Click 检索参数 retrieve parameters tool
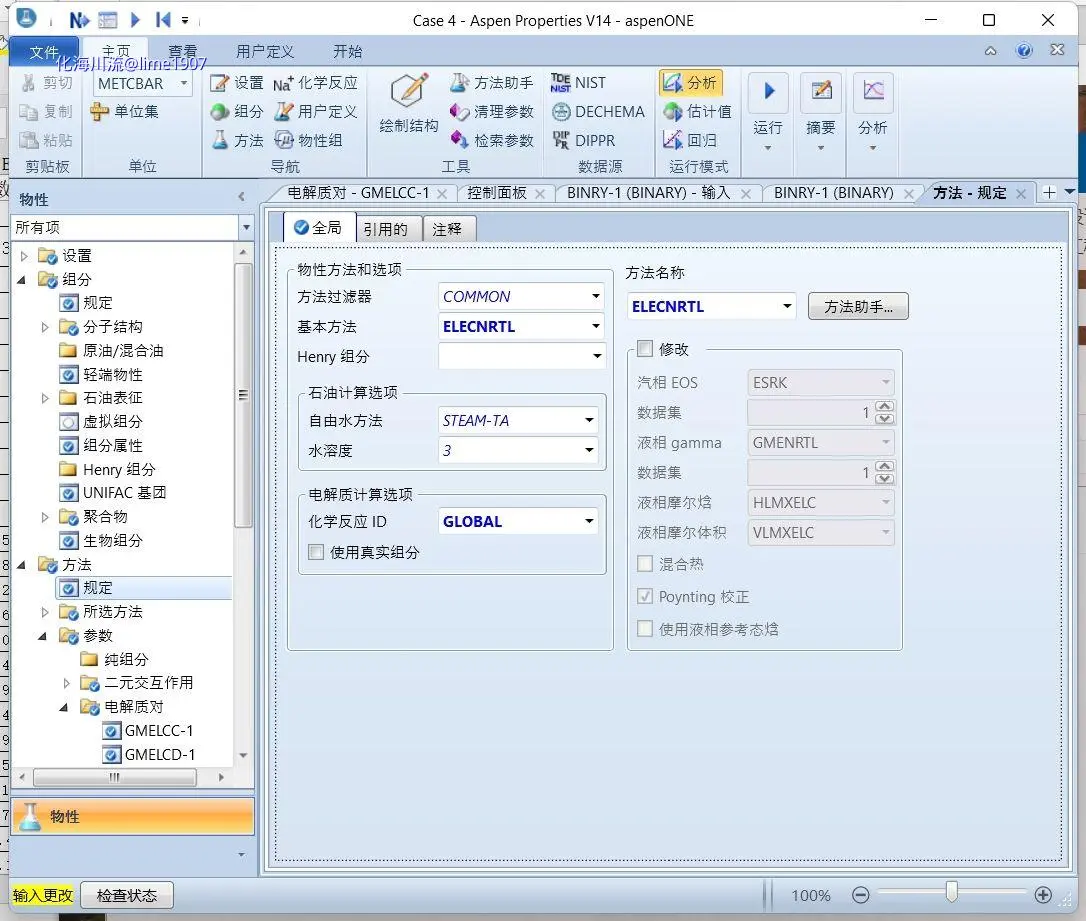Viewport: 1086px width, 921px height. (x=492, y=141)
